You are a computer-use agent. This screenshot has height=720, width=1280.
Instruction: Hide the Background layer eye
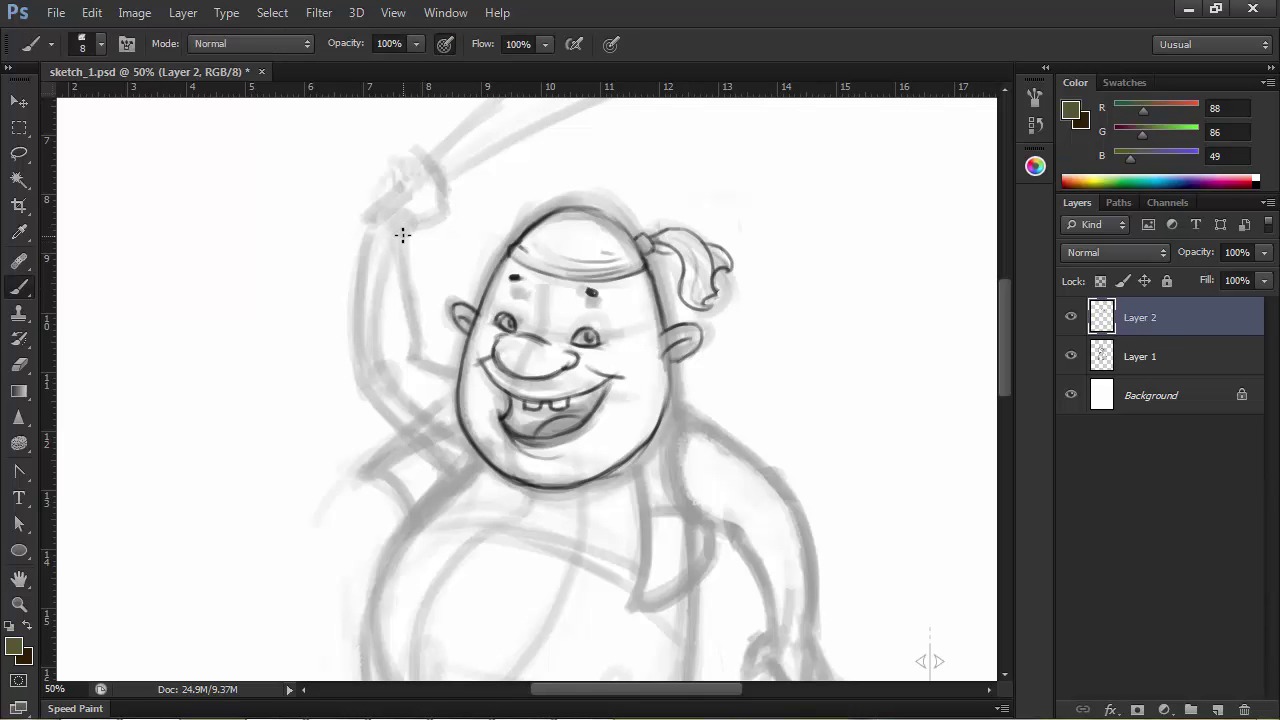1071,395
